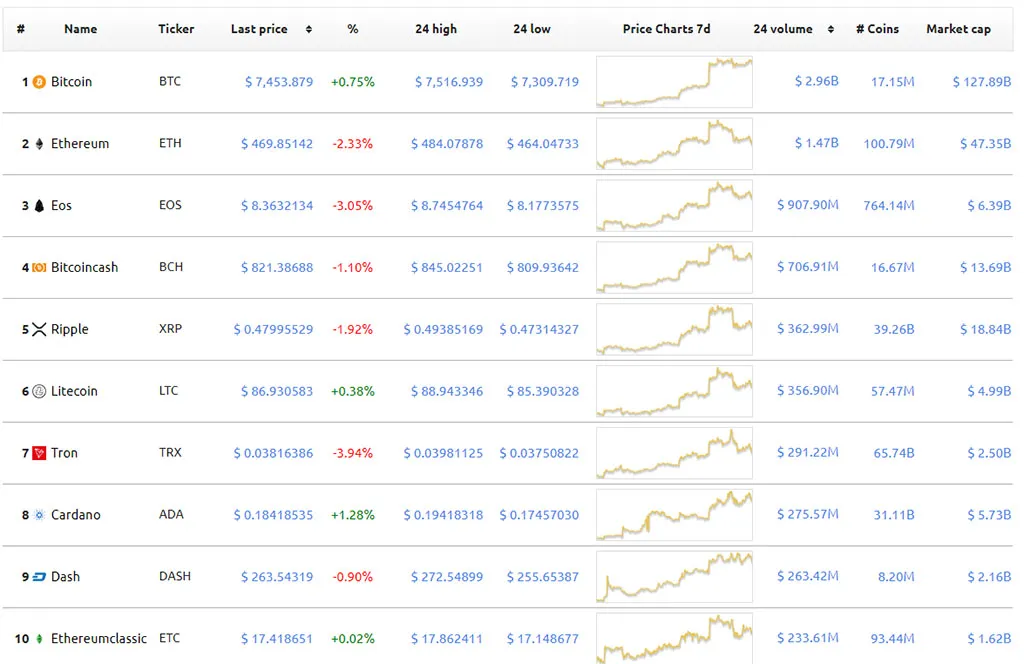Sort by 24 volume using its arrows
The width and height of the screenshot is (1024, 664).
(831, 29)
